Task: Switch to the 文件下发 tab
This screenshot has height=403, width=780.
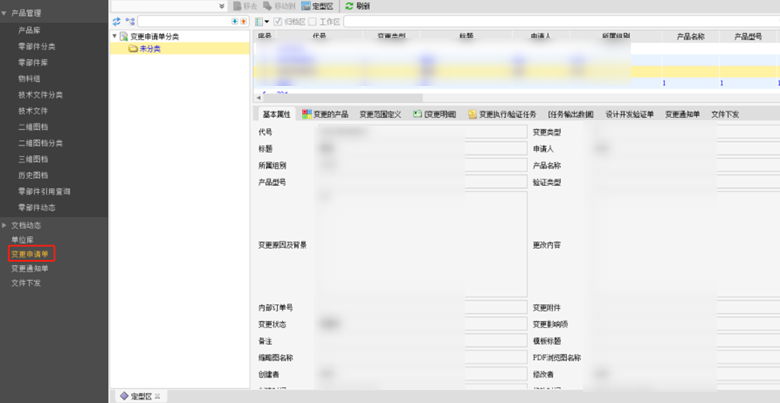Action: pyautogui.click(x=725, y=114)
